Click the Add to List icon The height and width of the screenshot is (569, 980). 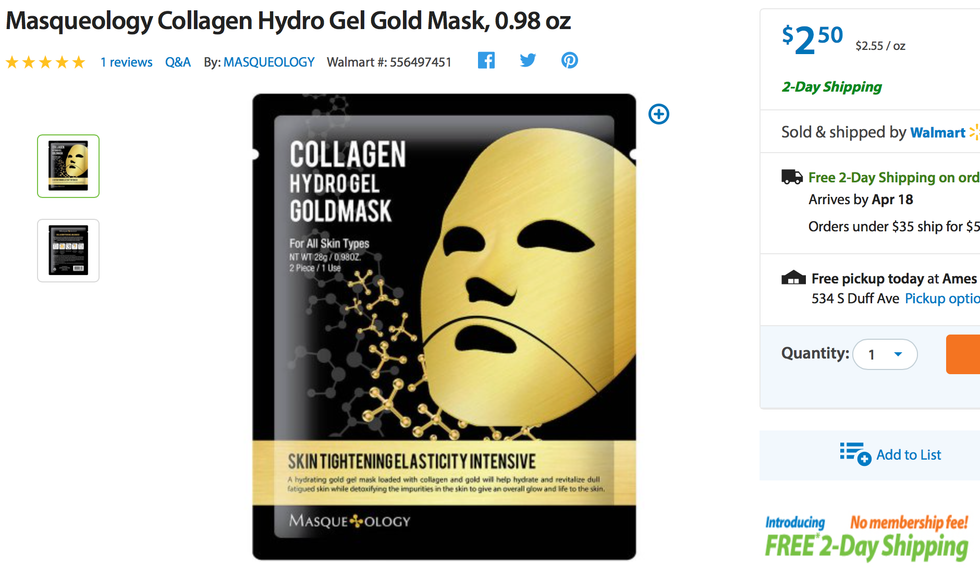[x=855, y=454]
